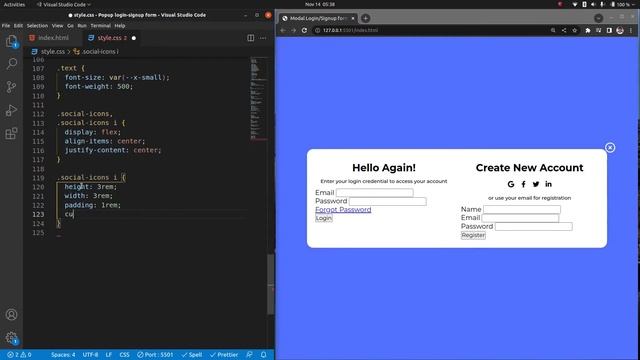Screen dimensions: 640x360
Task: Open the Run menu
Action: (x=82, y=26)
